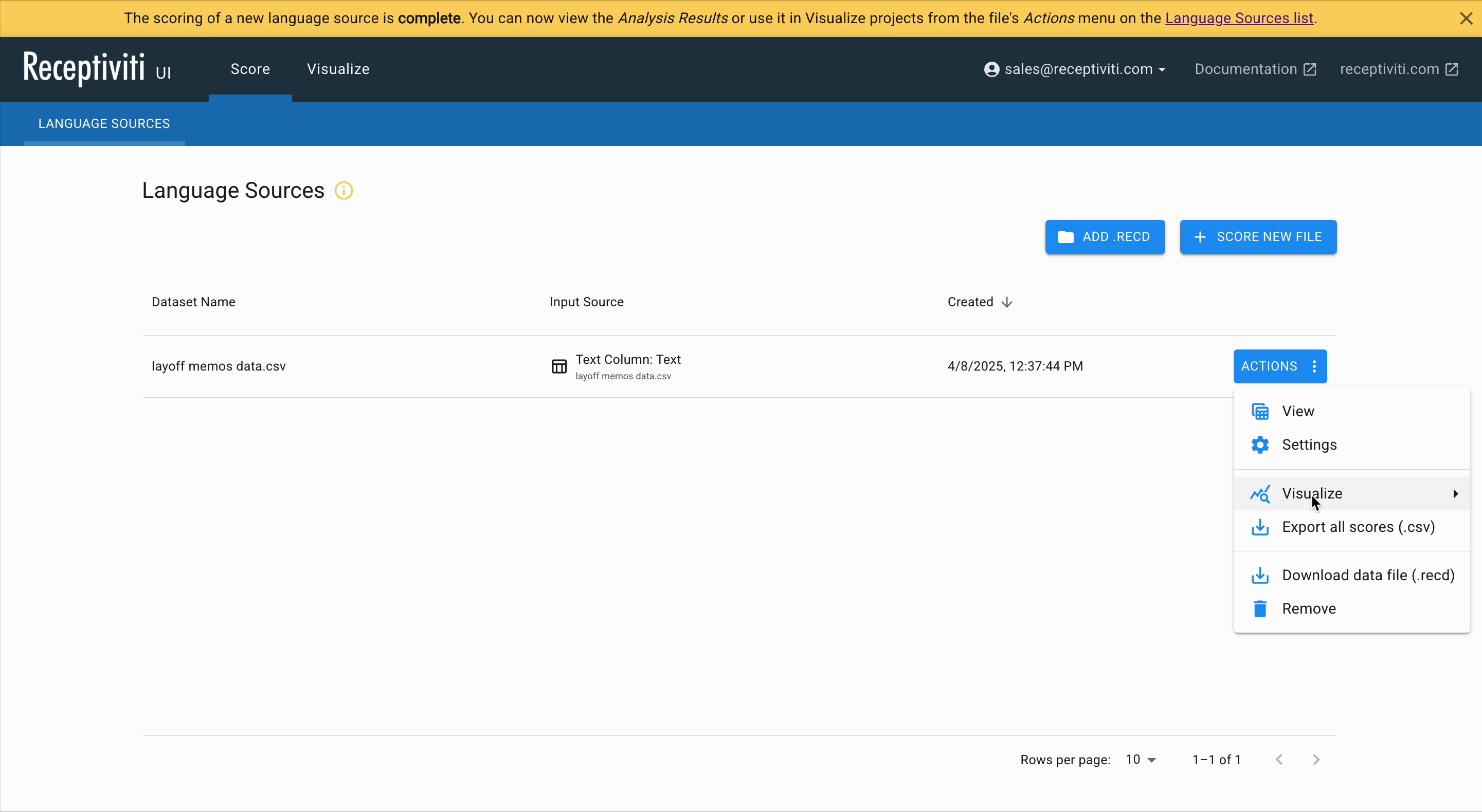Click the Settings gear icon in menu
This screenshot has width=1482, height=812.
coord(1260,445)
